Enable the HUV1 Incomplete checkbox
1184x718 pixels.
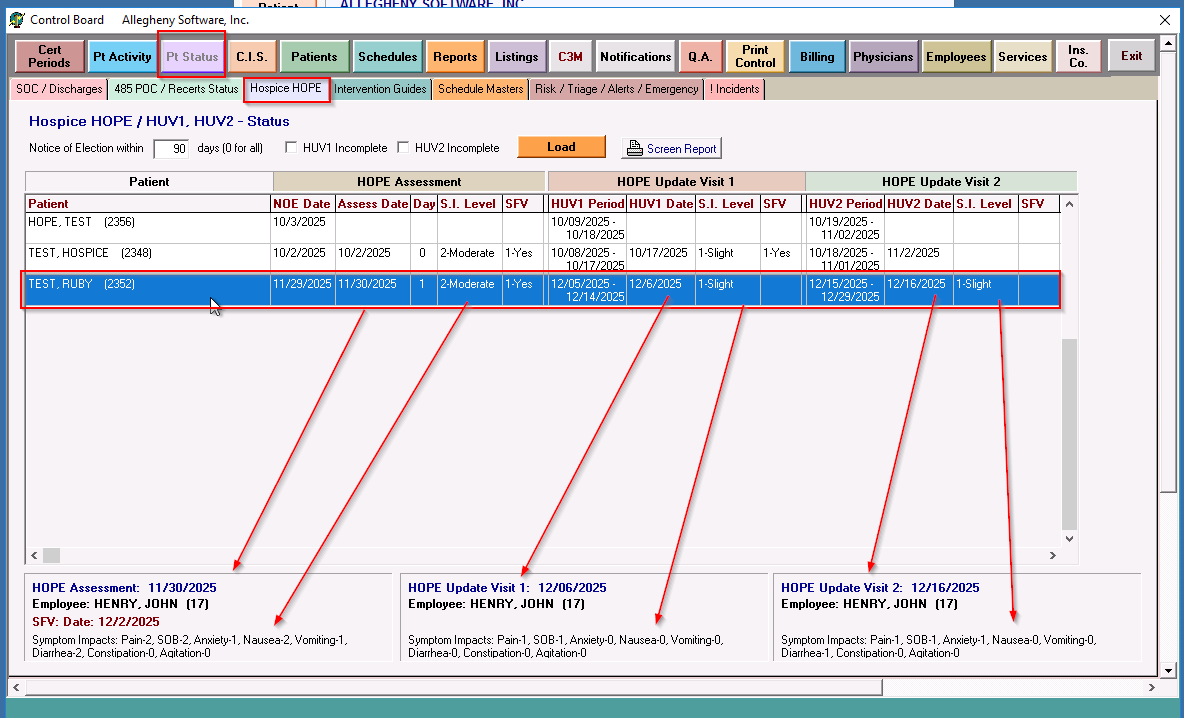pyautogui.click(x=291, y=148)
